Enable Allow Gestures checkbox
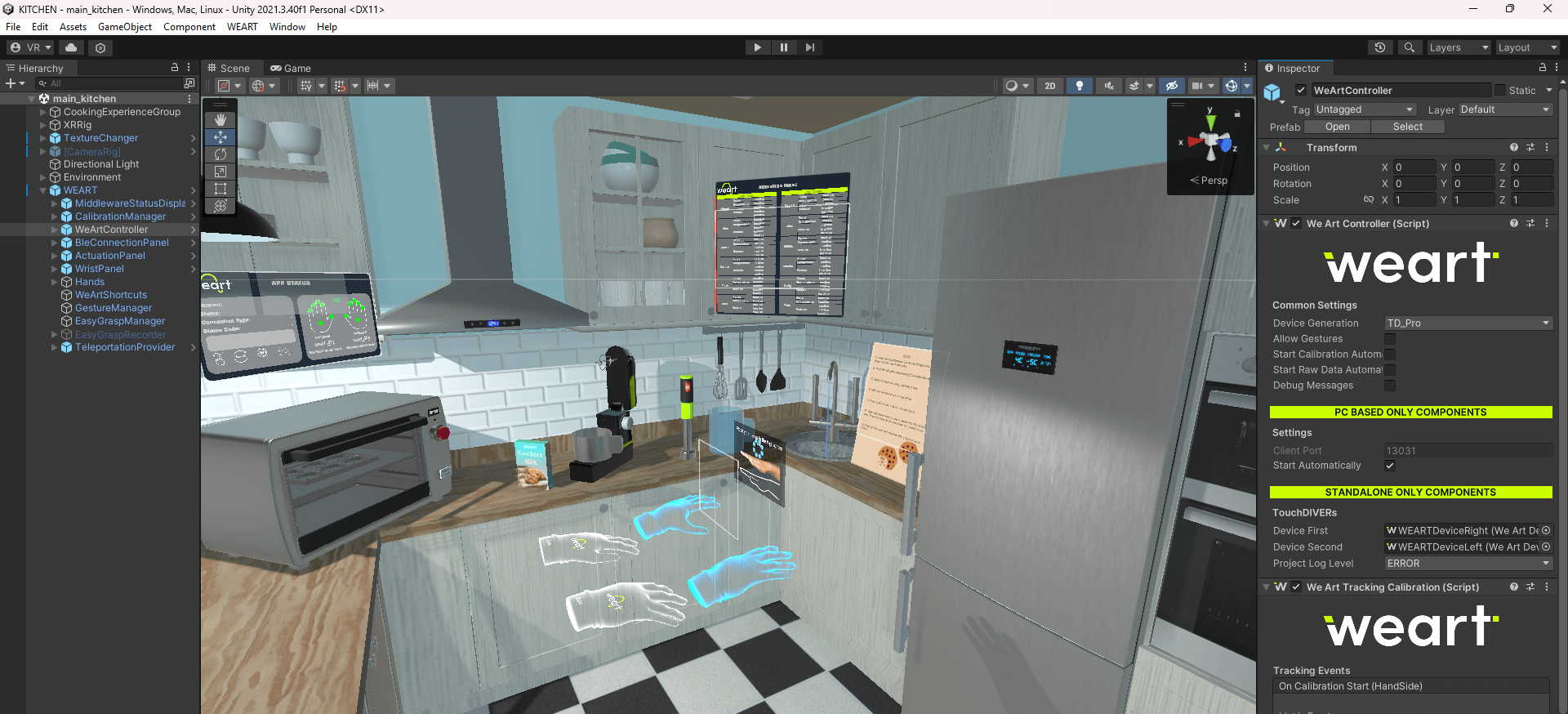This screenshot has width=1568, height=714. click(1390, 339)
